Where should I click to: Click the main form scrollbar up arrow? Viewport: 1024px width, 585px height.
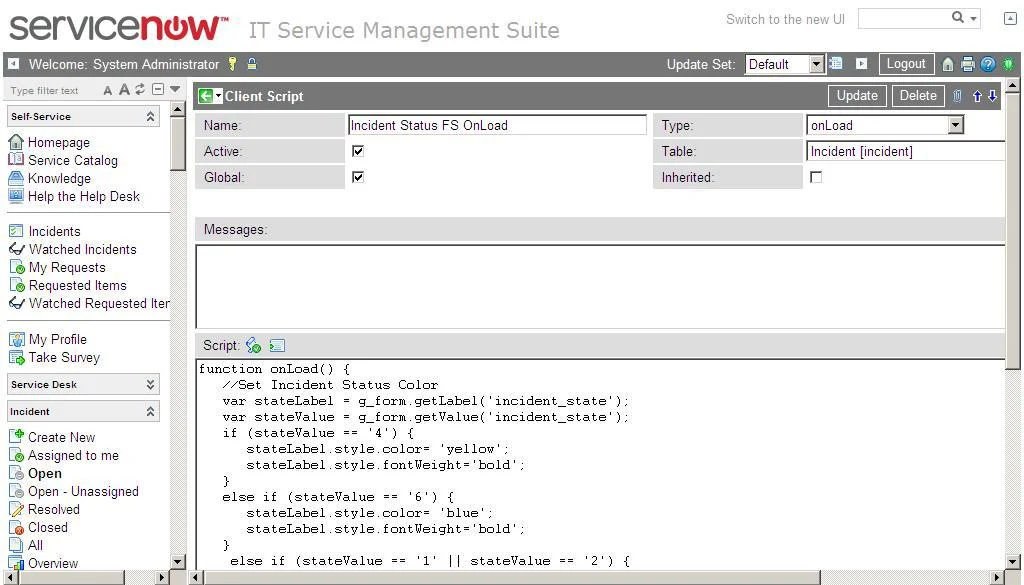(1012, 85)
